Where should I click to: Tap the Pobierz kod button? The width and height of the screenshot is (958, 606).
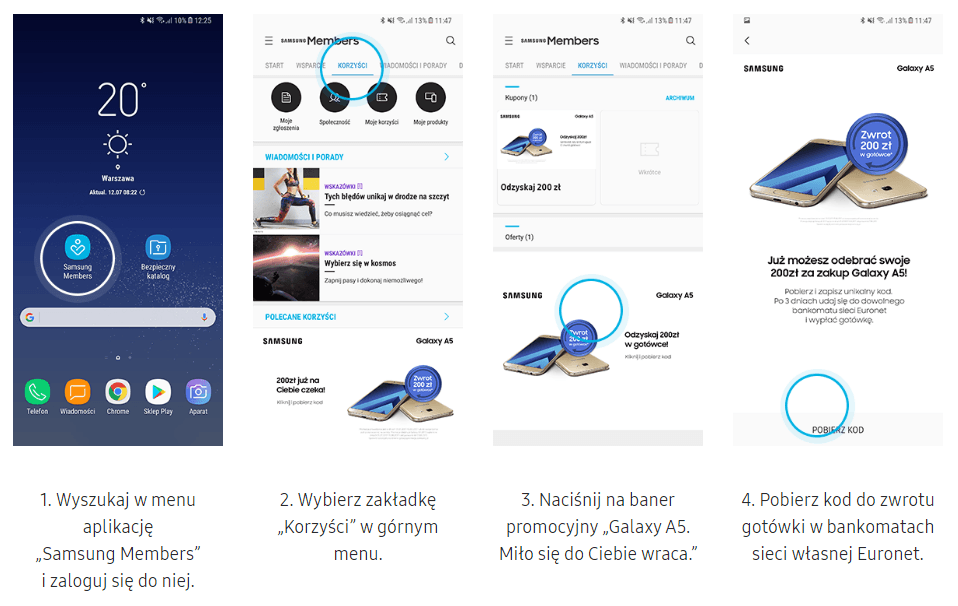[x=838, y=430]
